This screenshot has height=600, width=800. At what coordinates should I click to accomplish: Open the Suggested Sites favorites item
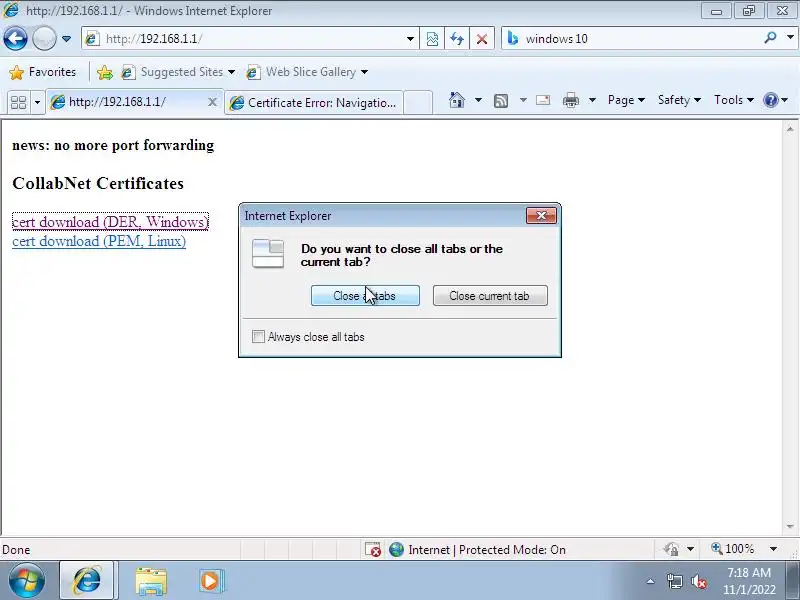point(178,72)
